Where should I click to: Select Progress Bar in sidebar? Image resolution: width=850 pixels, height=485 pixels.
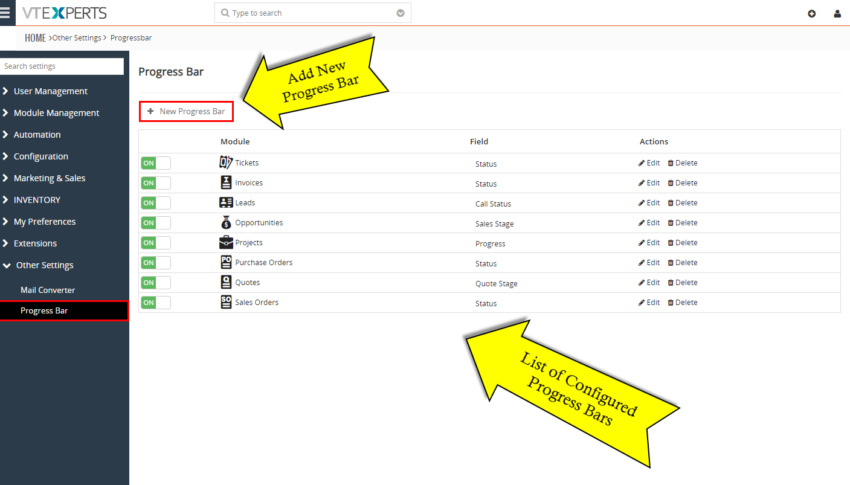(x=64, y=311)
